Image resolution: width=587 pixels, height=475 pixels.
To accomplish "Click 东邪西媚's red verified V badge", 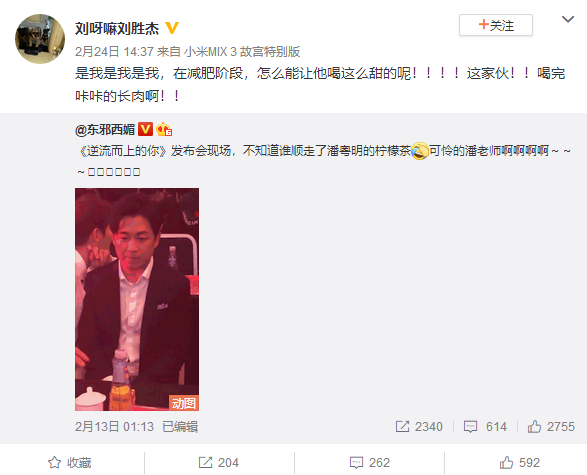I will (x=145, y=129).
